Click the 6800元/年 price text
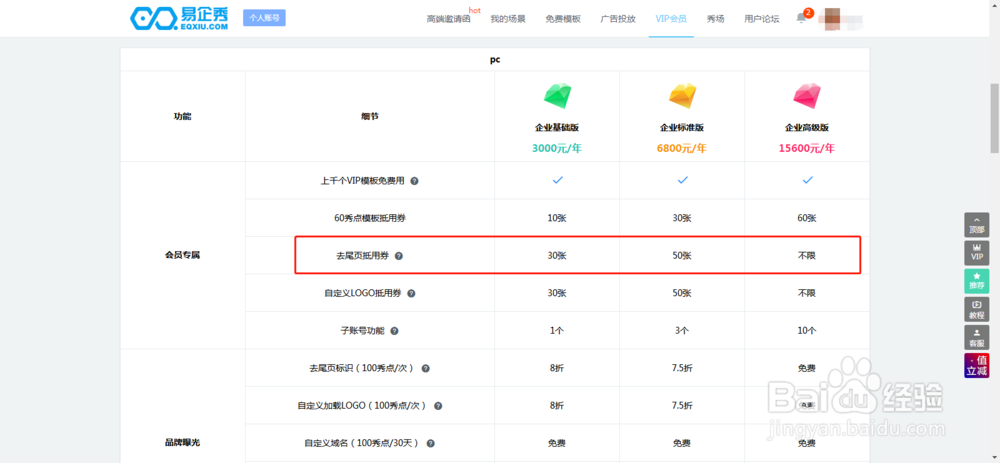This screenshot has width=1000, height=463. click(682, 148)
